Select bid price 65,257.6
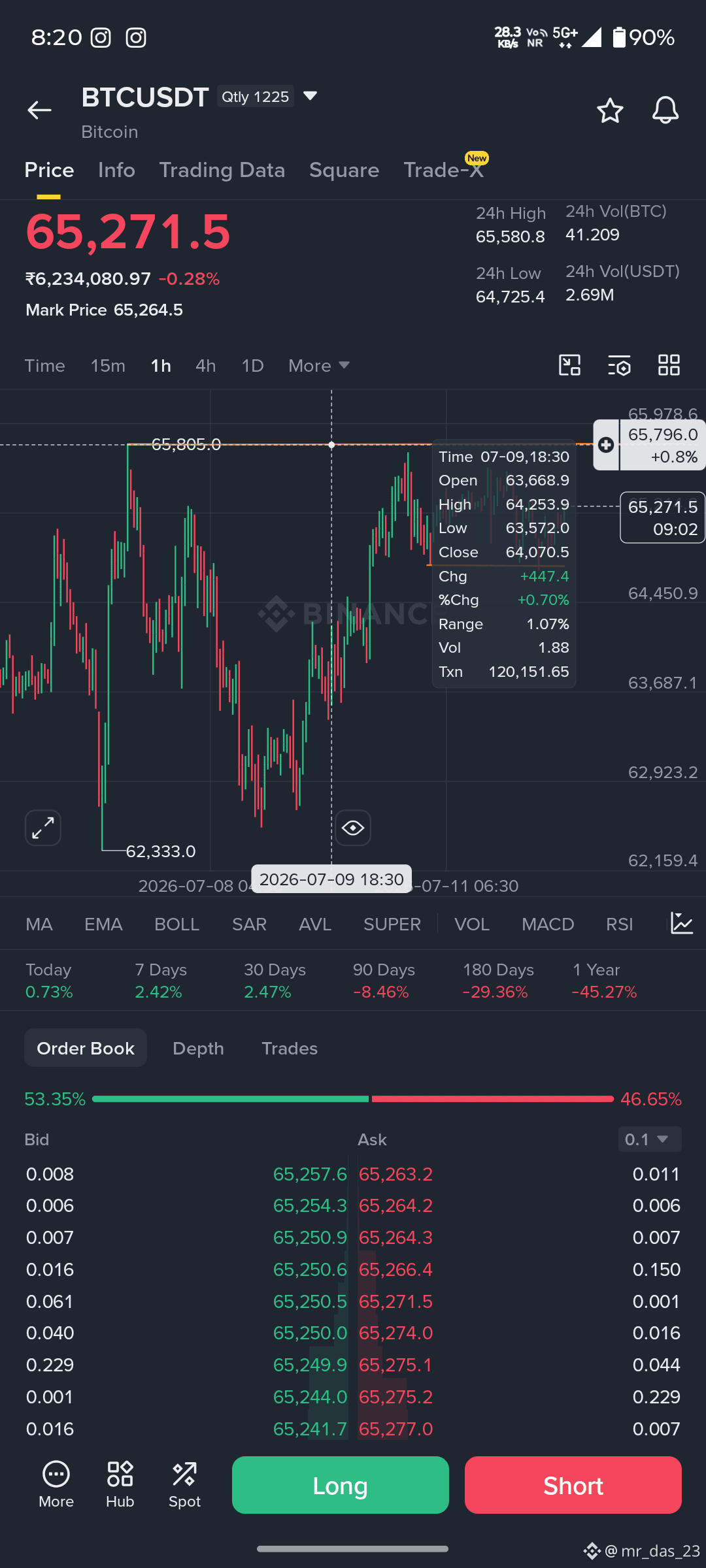The width and height of the screenshot is (706, 1568). click(310, 1174)
